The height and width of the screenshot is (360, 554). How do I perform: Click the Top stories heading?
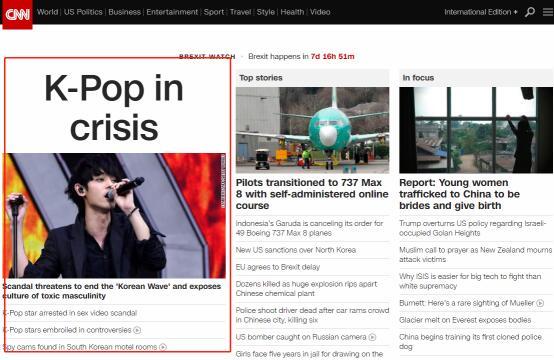pos(261,78)
